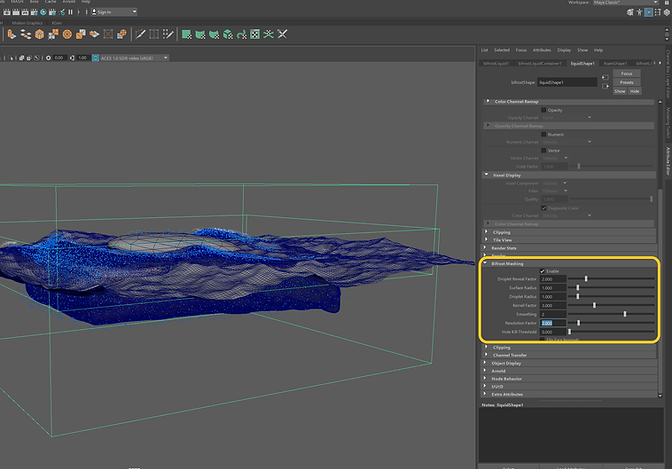Image resolution: width=672 pixels, height=469 pixels.
Task: Open the Modeling Toolkit side tab
Action: pos(668,123)
